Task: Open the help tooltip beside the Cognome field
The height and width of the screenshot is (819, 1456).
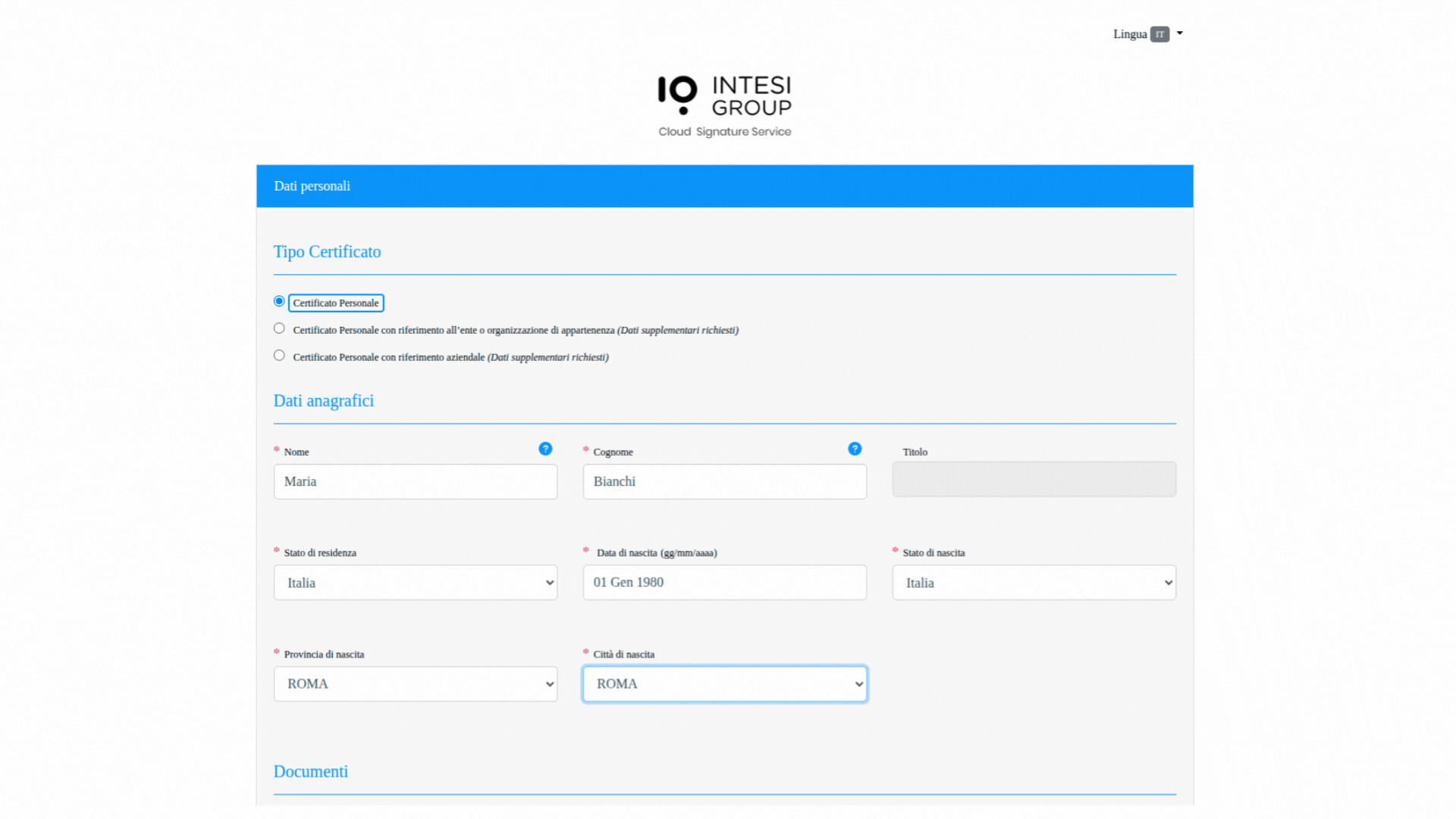Action: click(855, 449)
